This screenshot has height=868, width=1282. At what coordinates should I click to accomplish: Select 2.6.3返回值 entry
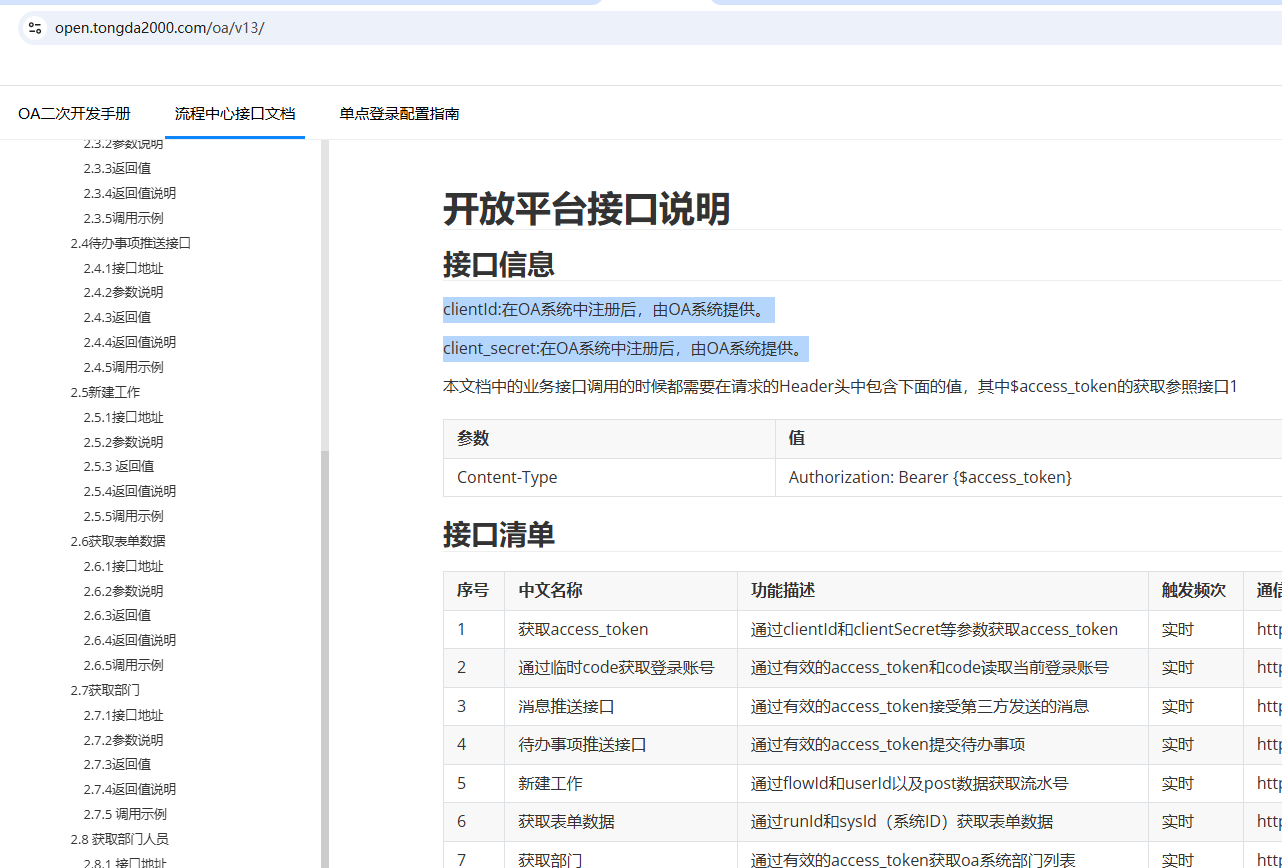[117, 615]
